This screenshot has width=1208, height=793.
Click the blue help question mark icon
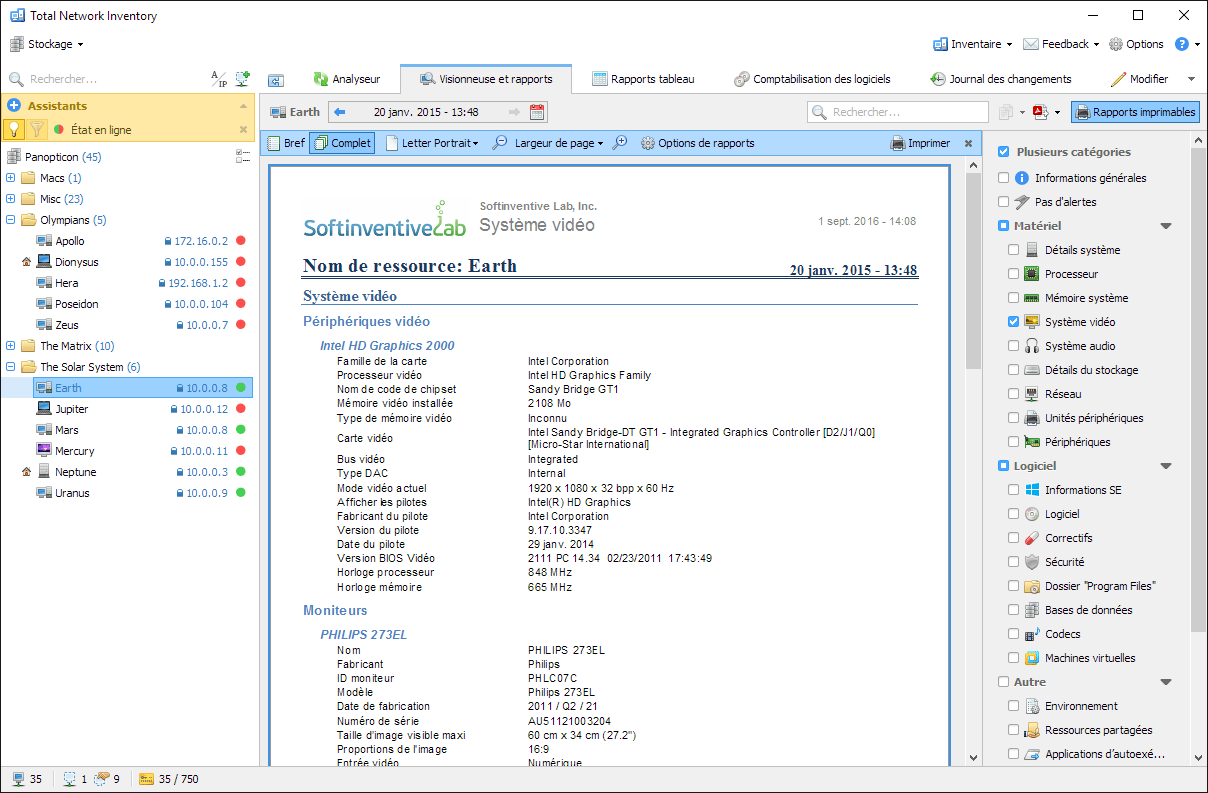pyautogui.click(x=1181, y=44)
